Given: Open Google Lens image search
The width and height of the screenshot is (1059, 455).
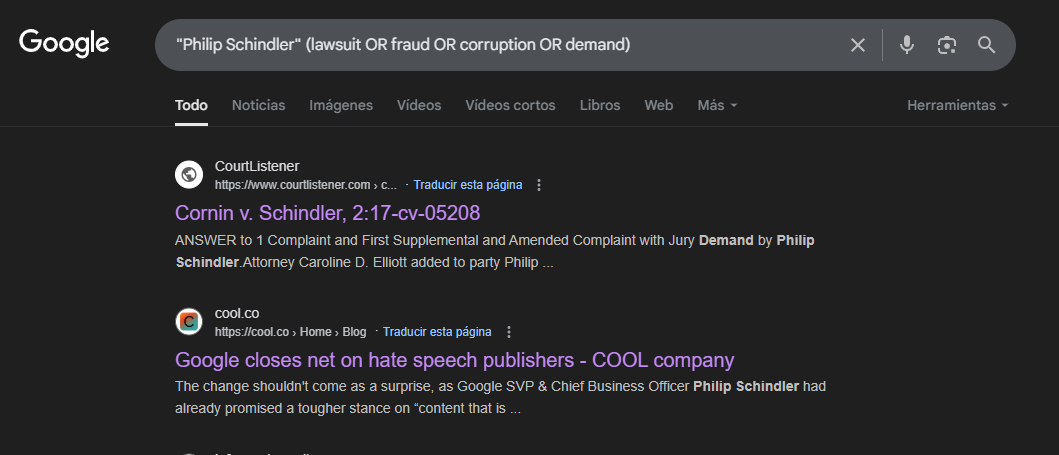Looking at the screenshot, I should (947, 45).
